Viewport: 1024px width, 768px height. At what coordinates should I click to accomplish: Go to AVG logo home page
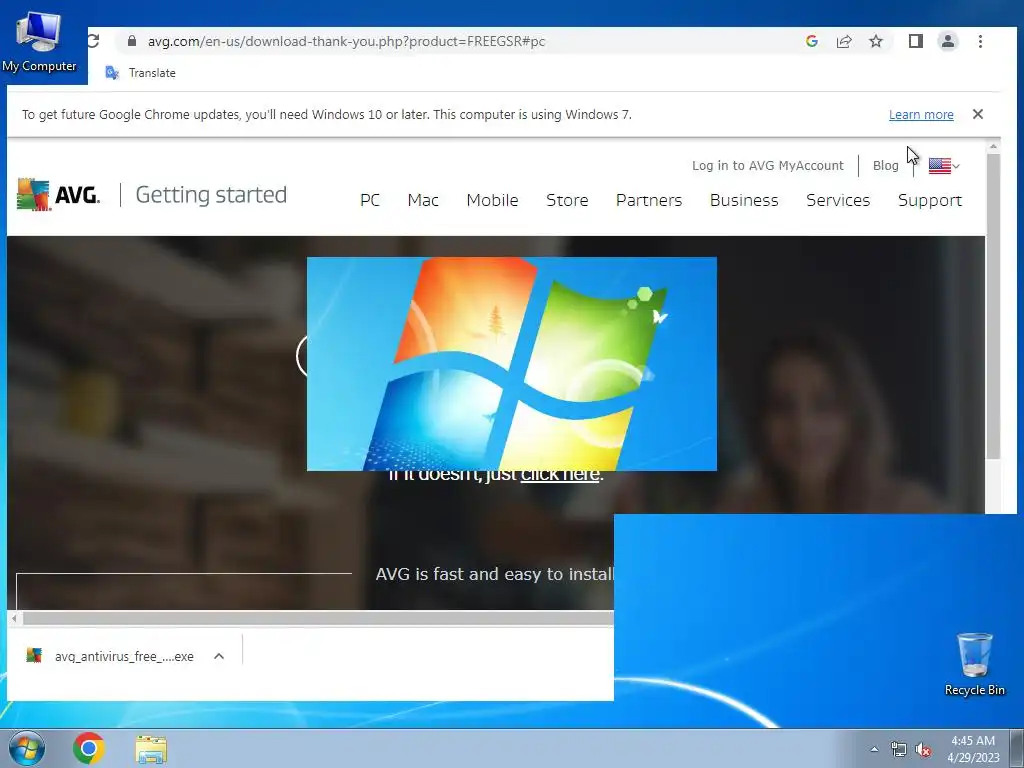pos(58,195)
